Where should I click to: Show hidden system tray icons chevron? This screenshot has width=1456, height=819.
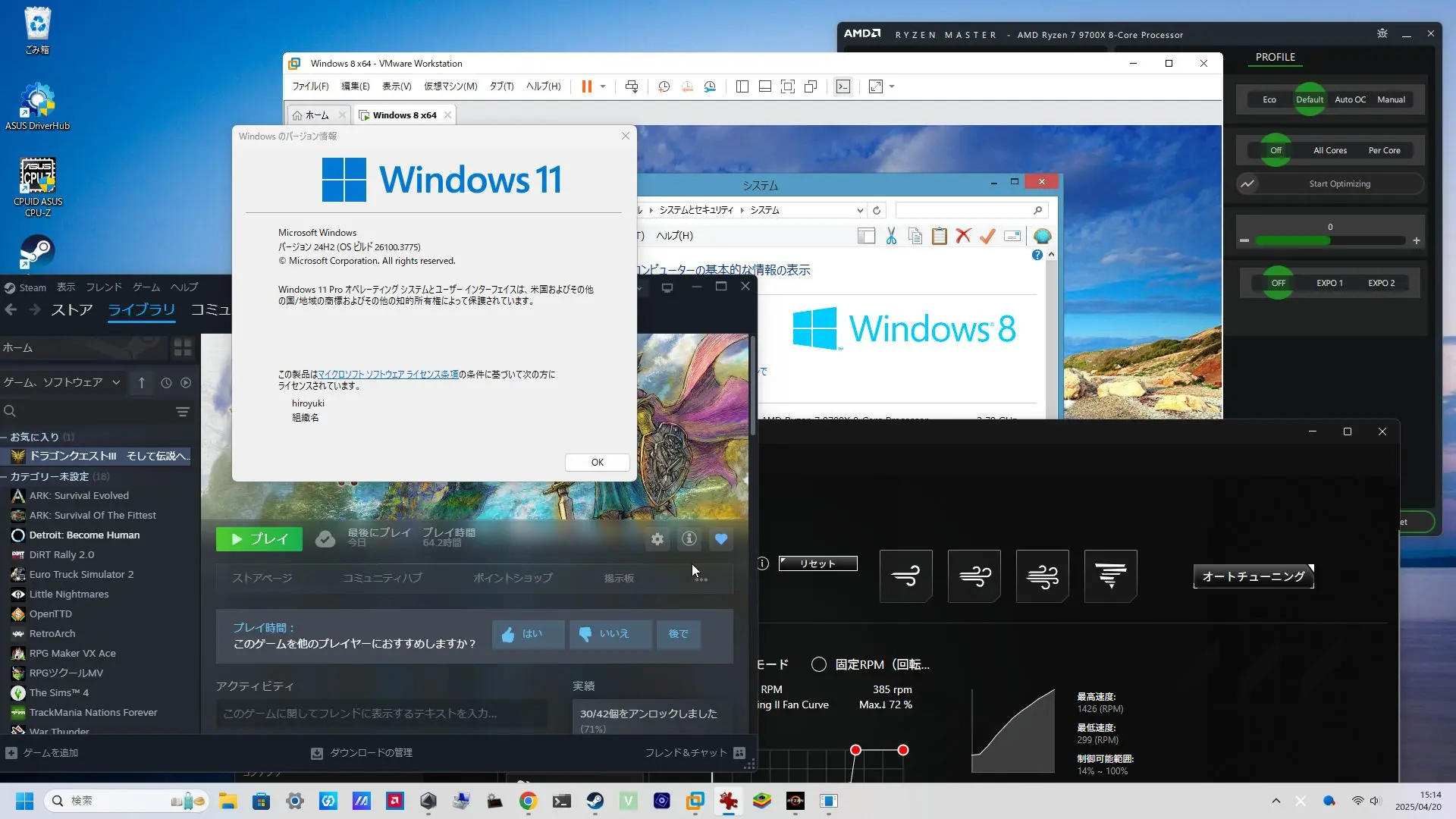pyautogui.click(x=1276, y=801)
